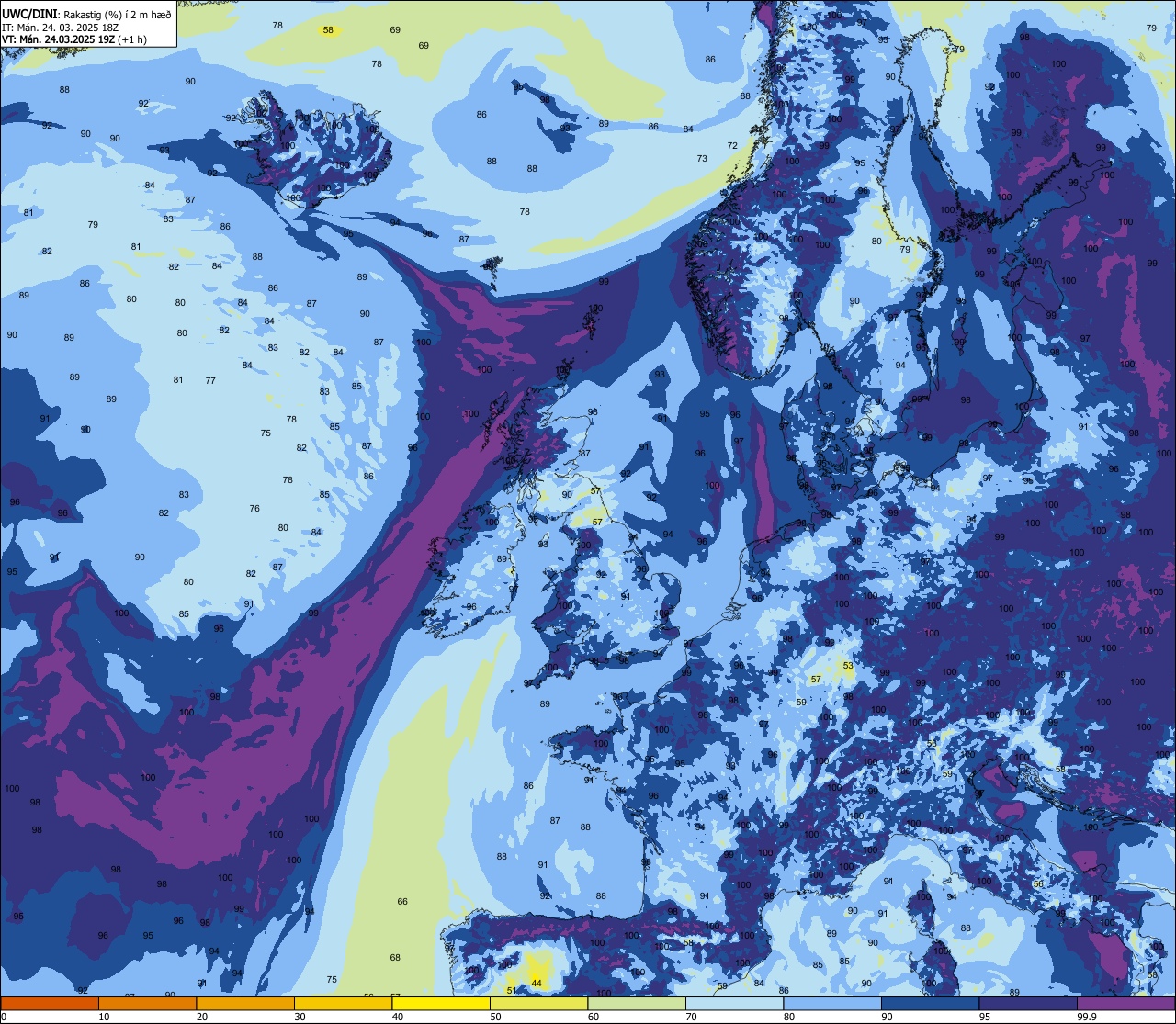This screenshot has height=1024, width=1176.
Task: Click the title text "UWC/DINI: Rakastig (%)"
Action: pos(61,14)
